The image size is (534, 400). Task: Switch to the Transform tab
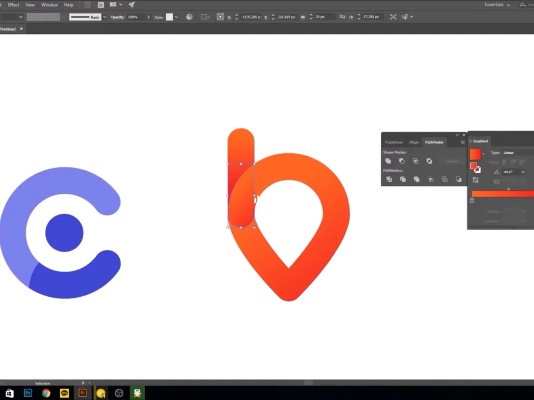[393, 142]
